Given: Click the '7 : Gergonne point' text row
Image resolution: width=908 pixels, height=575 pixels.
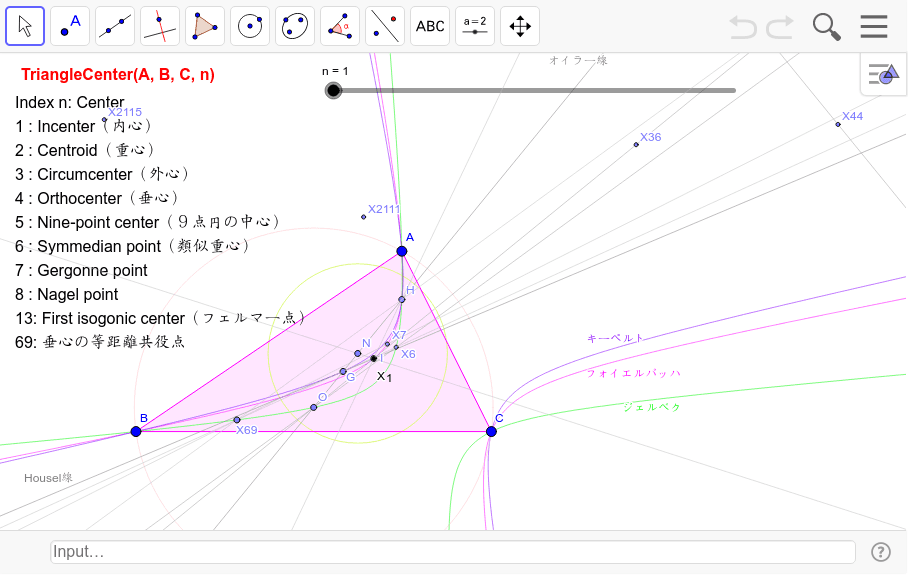Looking at the screenshot, I should (81, 270).
